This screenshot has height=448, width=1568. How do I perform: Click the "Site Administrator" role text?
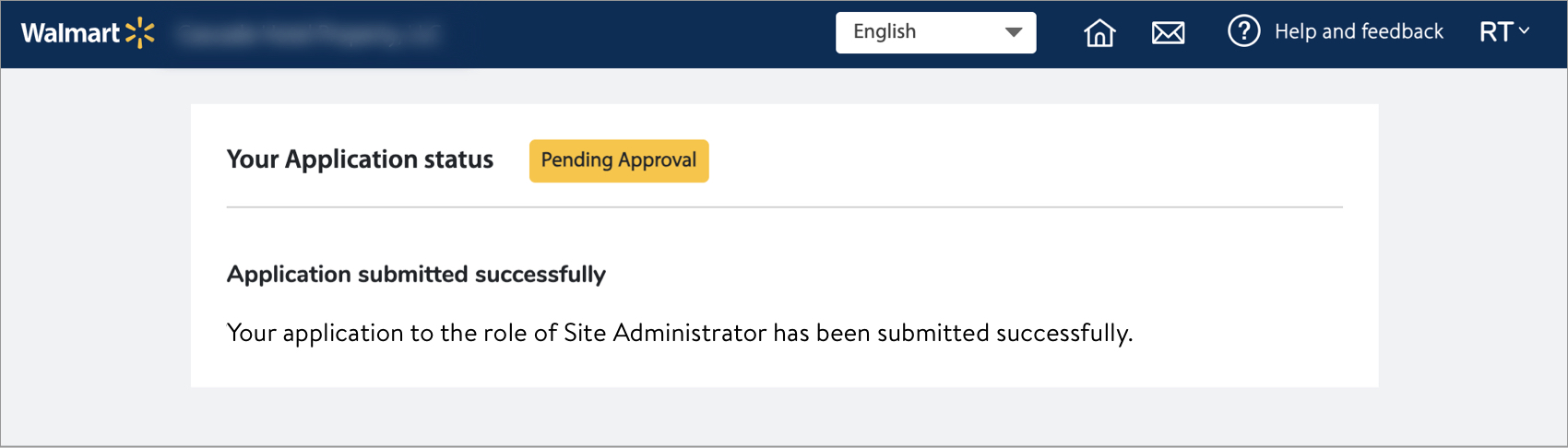pyautogui.click(x=664, y=333)
